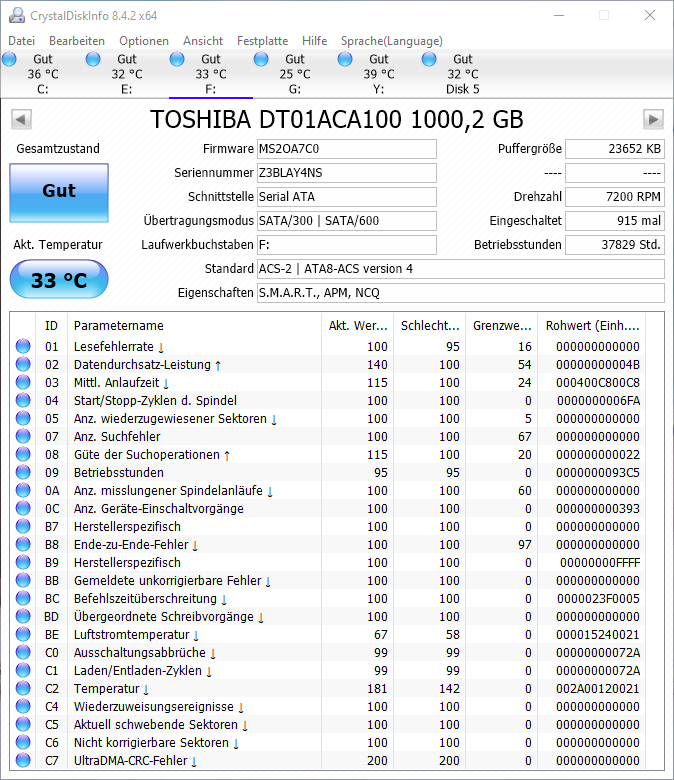Click status icon of Ende-zu-Ende-Fehler row
Image resolution: width=674 pixels, height=780 pixels.
tap(23, 544)
